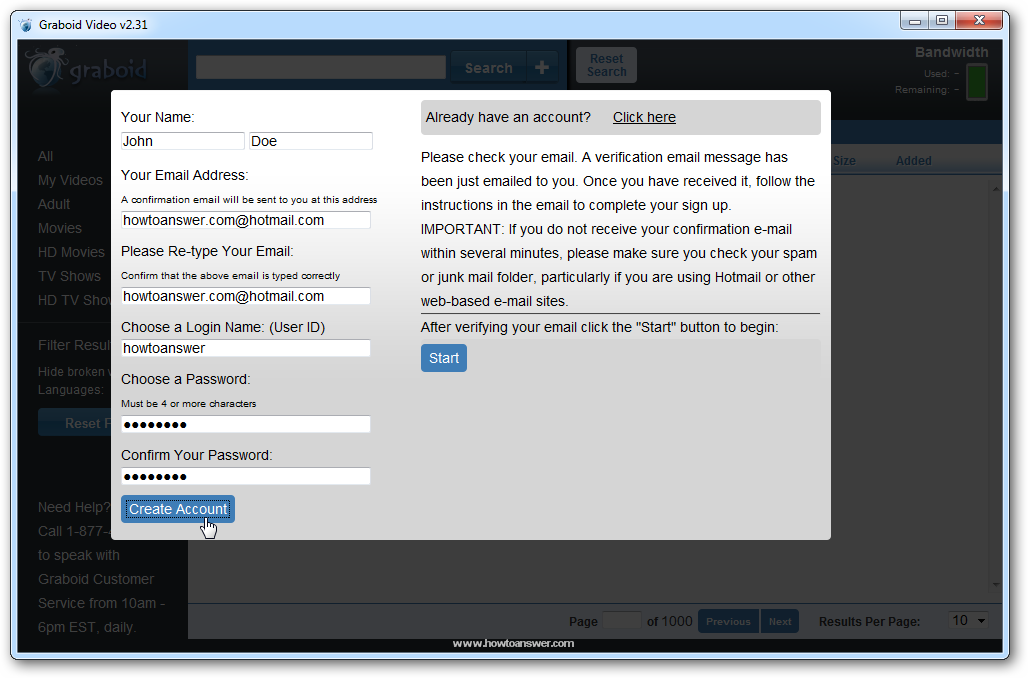Click the results list scrollbar up arrow
The width and height of the screenshot is (1028, 678).
(x=996, y=189)
